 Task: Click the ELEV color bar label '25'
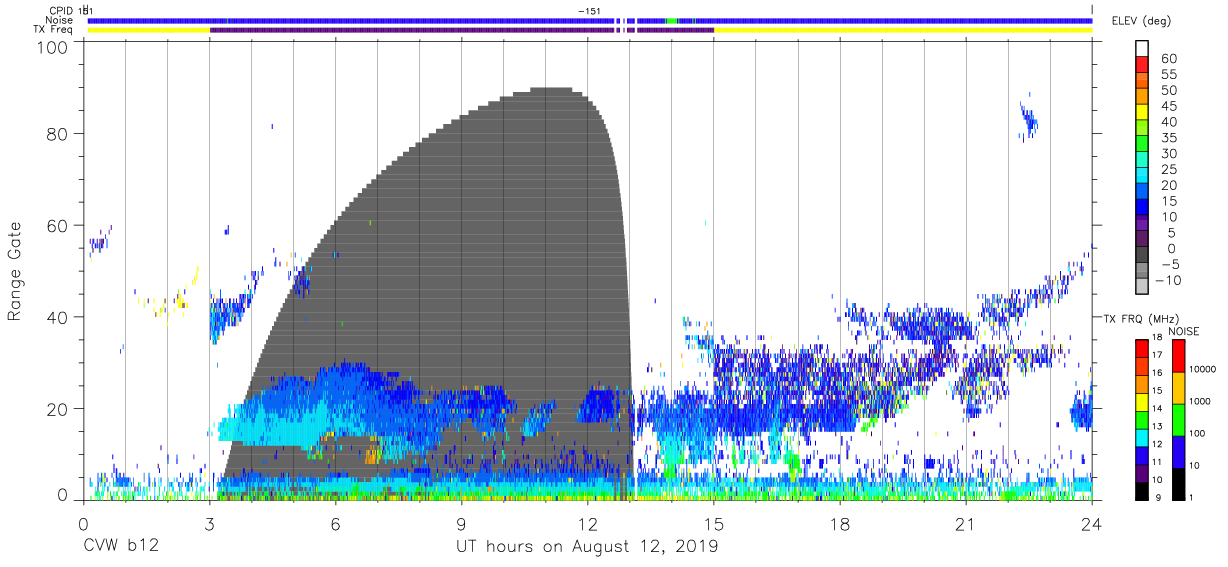click(x=1167, y=169)
